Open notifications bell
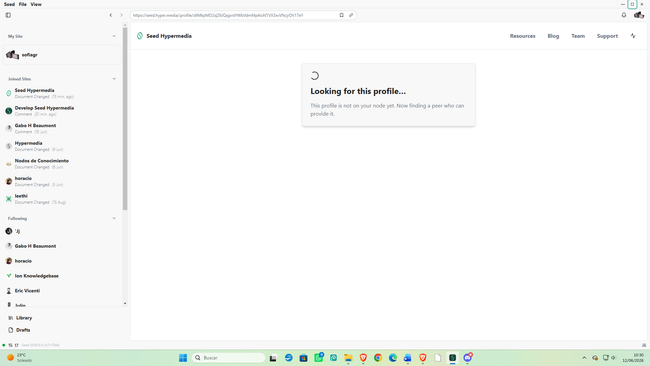Image resolution: width=650 pixels, height=366 pixels. pos(624,15)
